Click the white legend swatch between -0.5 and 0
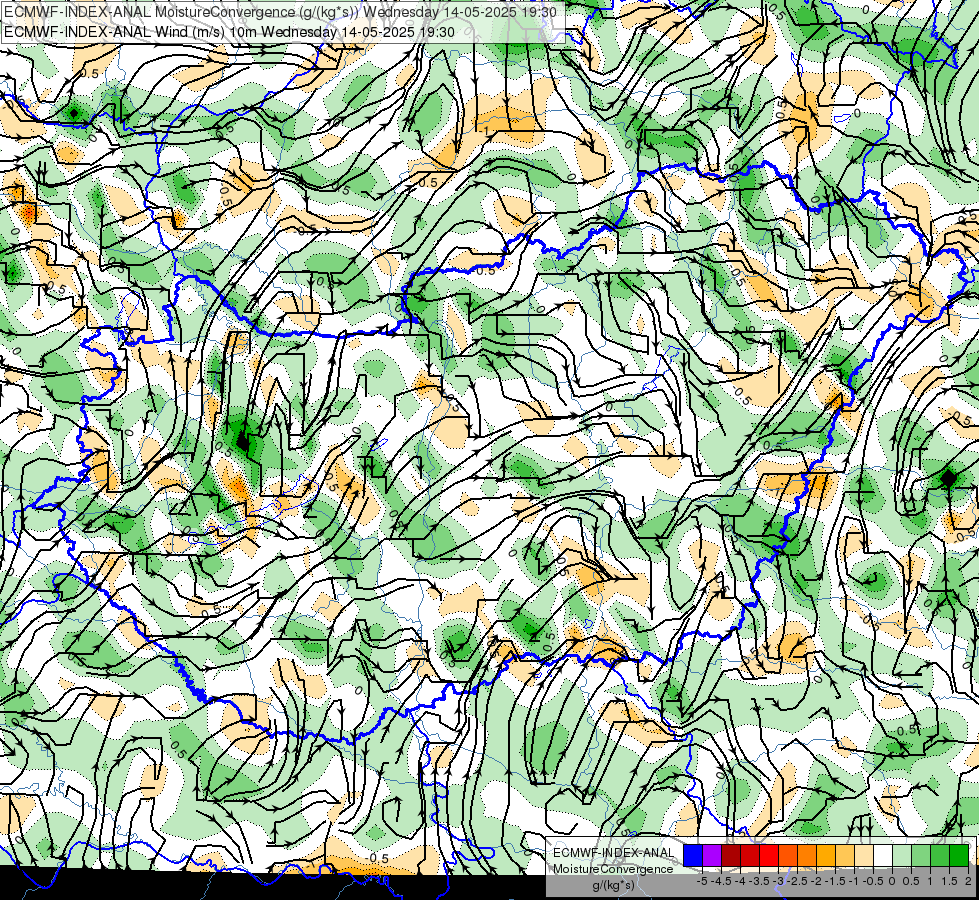This screenshot has width=979, height=900. [882, 855]
